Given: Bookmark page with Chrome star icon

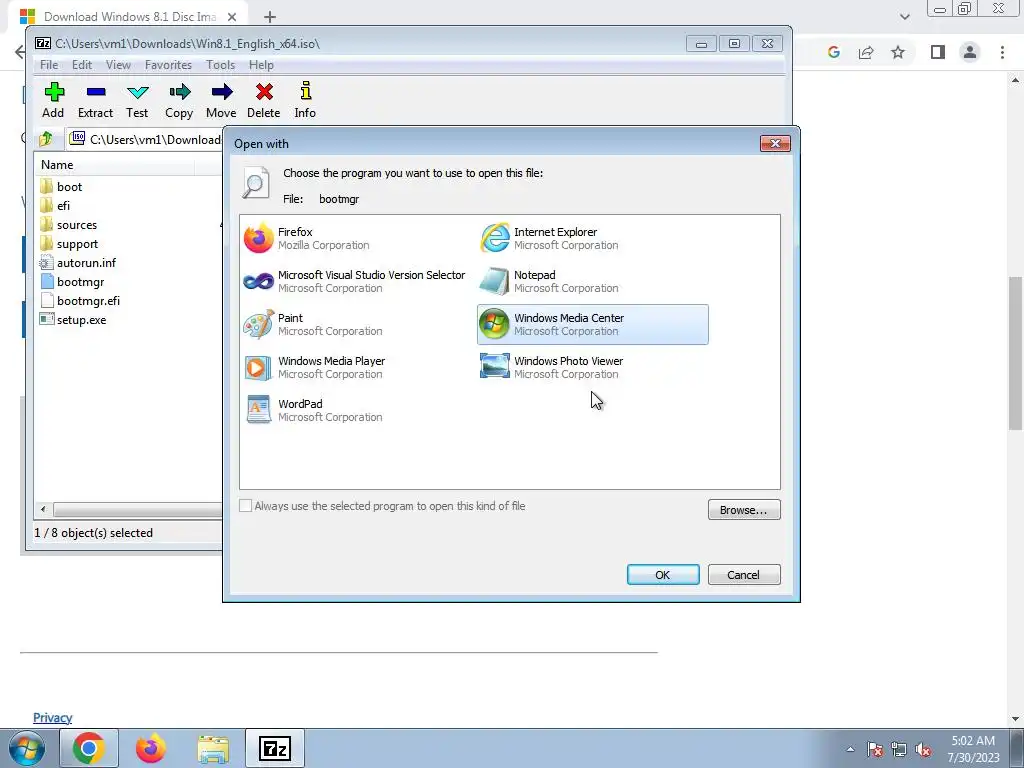Looking at the screenshot, I should point(899,52).
